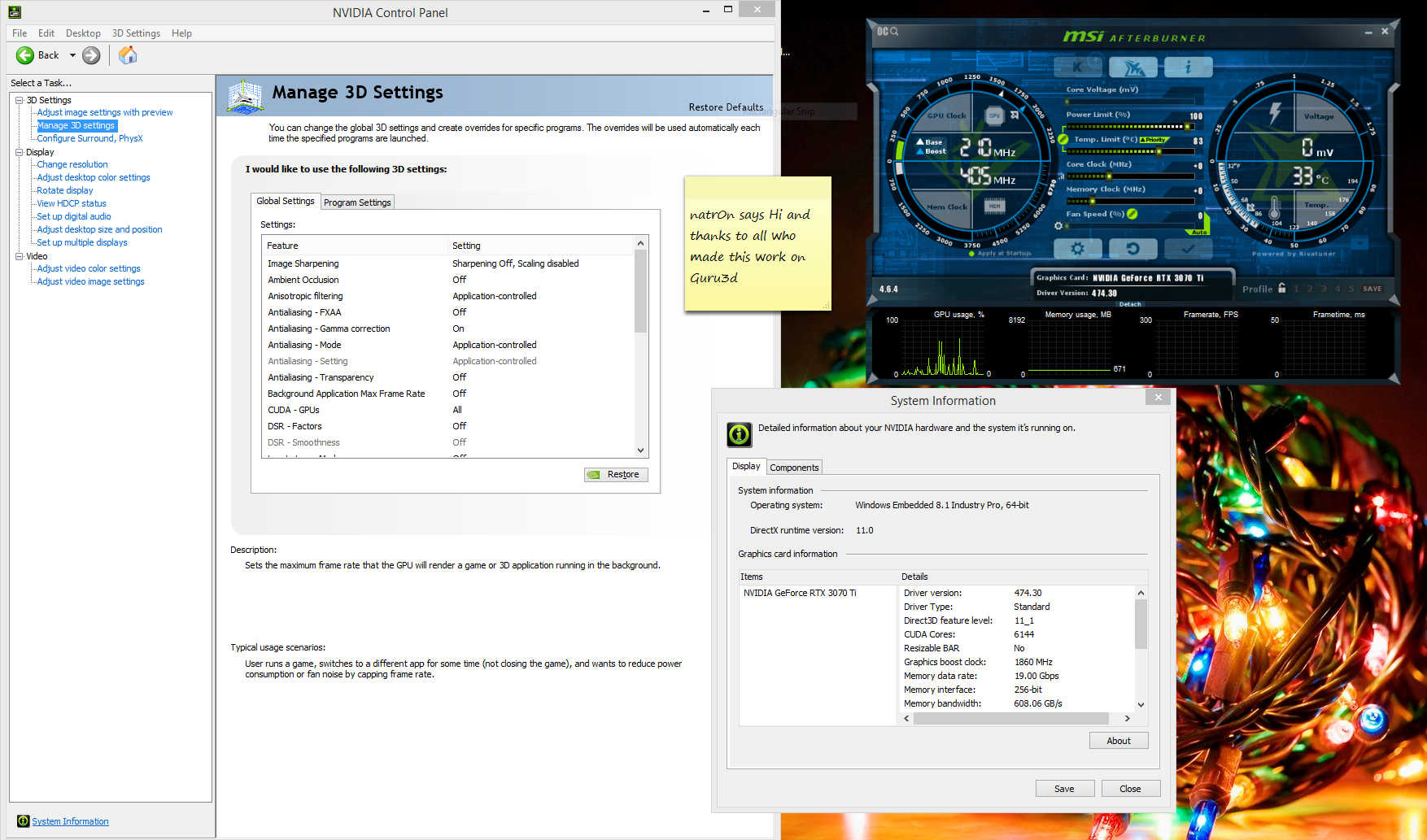Select NVIDIA GeForce RTX 3070 Ti in the Items list
Image resolution: width=1427 pixels, height=840 pixels.
pos(800,593)
